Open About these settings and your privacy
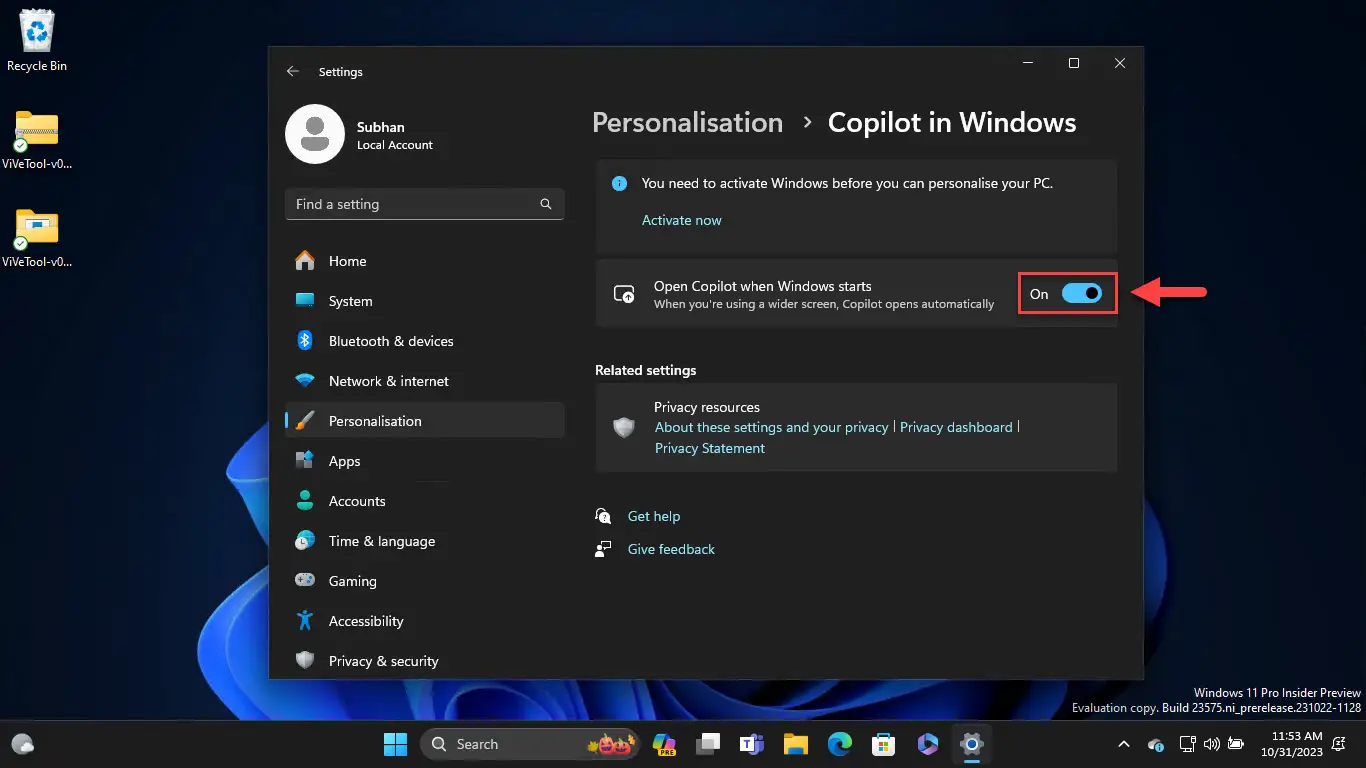 (x=772, y=427)
